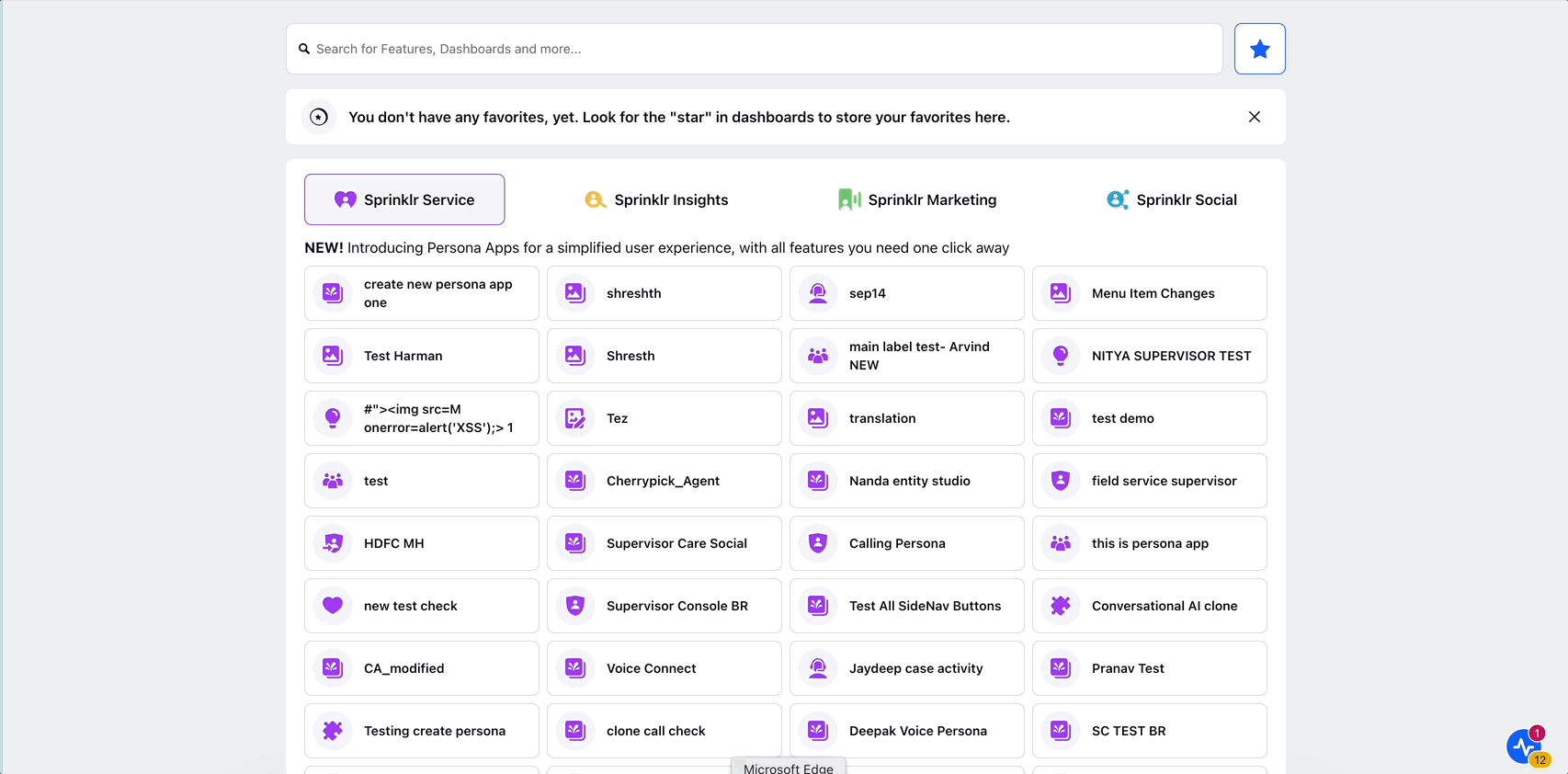Click the Menu Item Changes icon

(x=1061, y=293)
